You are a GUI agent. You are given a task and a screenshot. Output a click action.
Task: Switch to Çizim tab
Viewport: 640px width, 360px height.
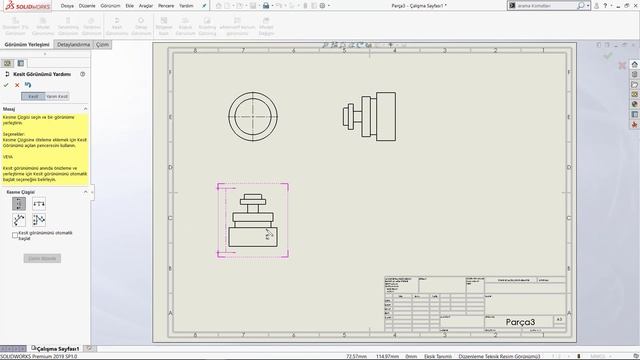click(102, 44)
